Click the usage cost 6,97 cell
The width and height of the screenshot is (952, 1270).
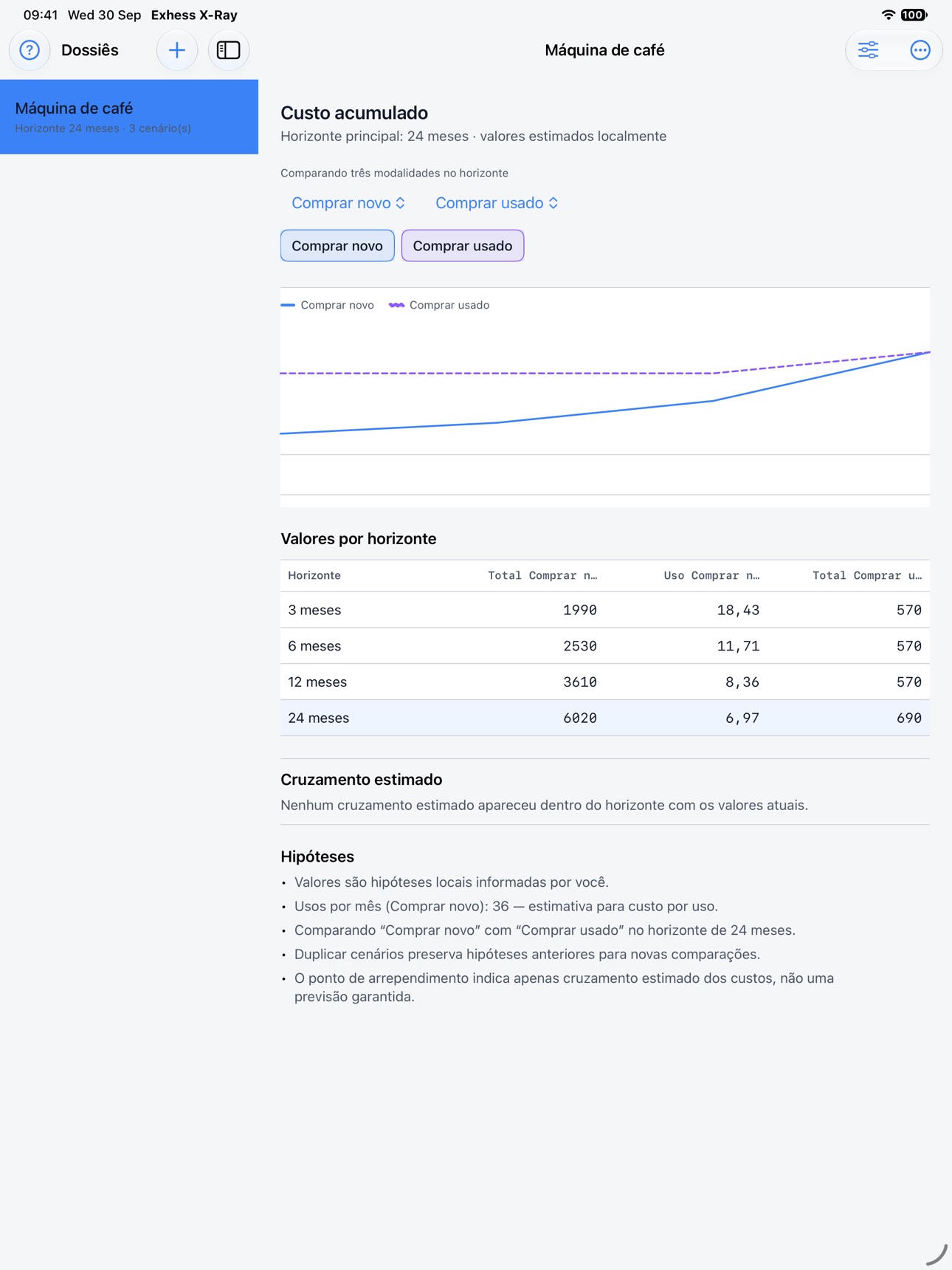(x=742, y=718)
